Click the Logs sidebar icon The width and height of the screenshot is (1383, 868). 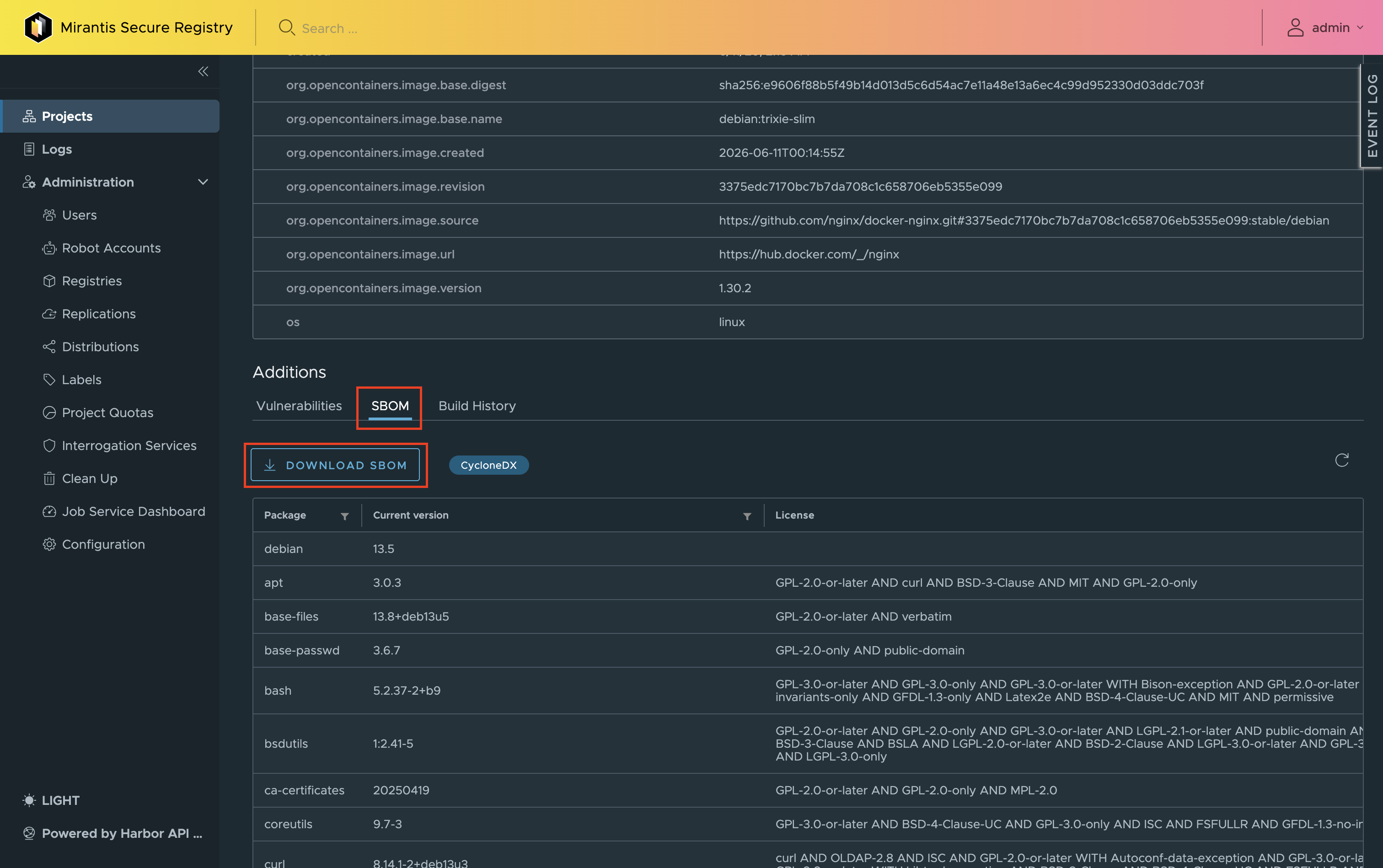click(x=29, y=149)
